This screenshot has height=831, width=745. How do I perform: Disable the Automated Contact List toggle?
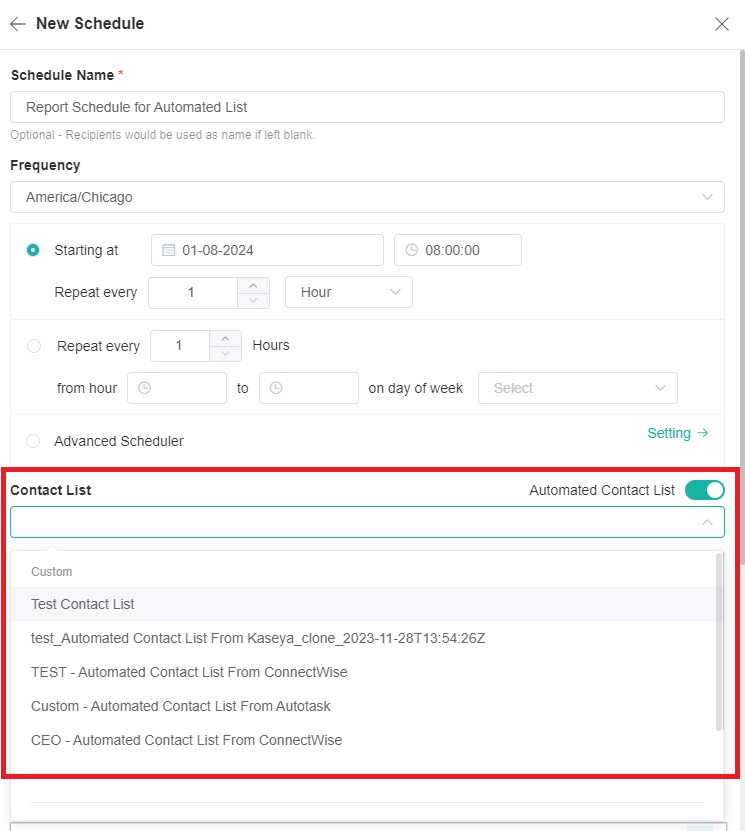click(704, 490)
